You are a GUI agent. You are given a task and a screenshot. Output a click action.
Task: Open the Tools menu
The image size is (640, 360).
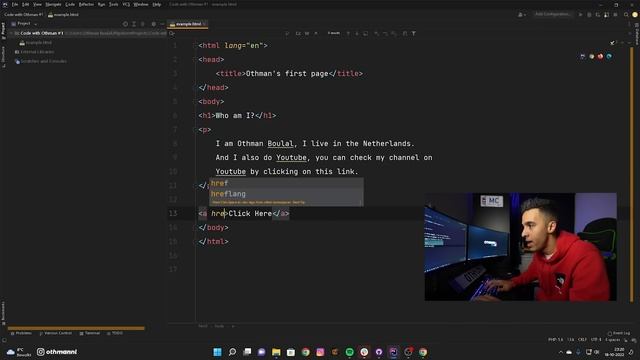(113, 4)
